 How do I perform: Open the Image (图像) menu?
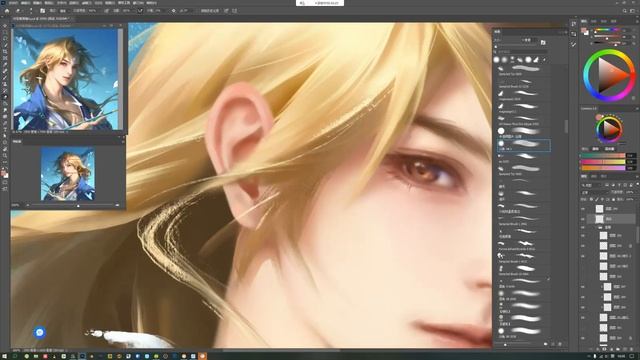coord(37,3)
